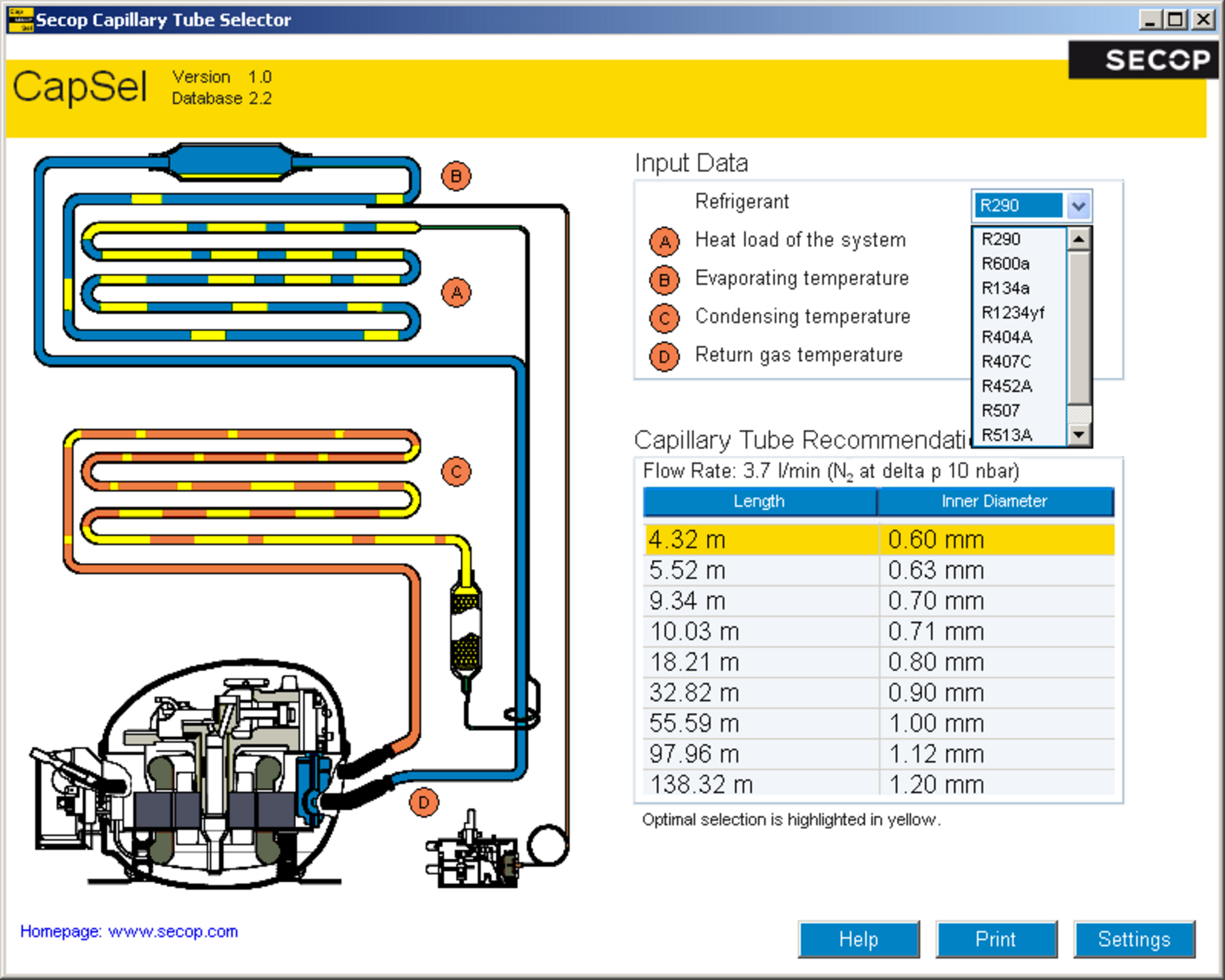This screenshot has width=1225, height=980.
Task: Open the Settings dialog
Action: tap(1134, 940)
